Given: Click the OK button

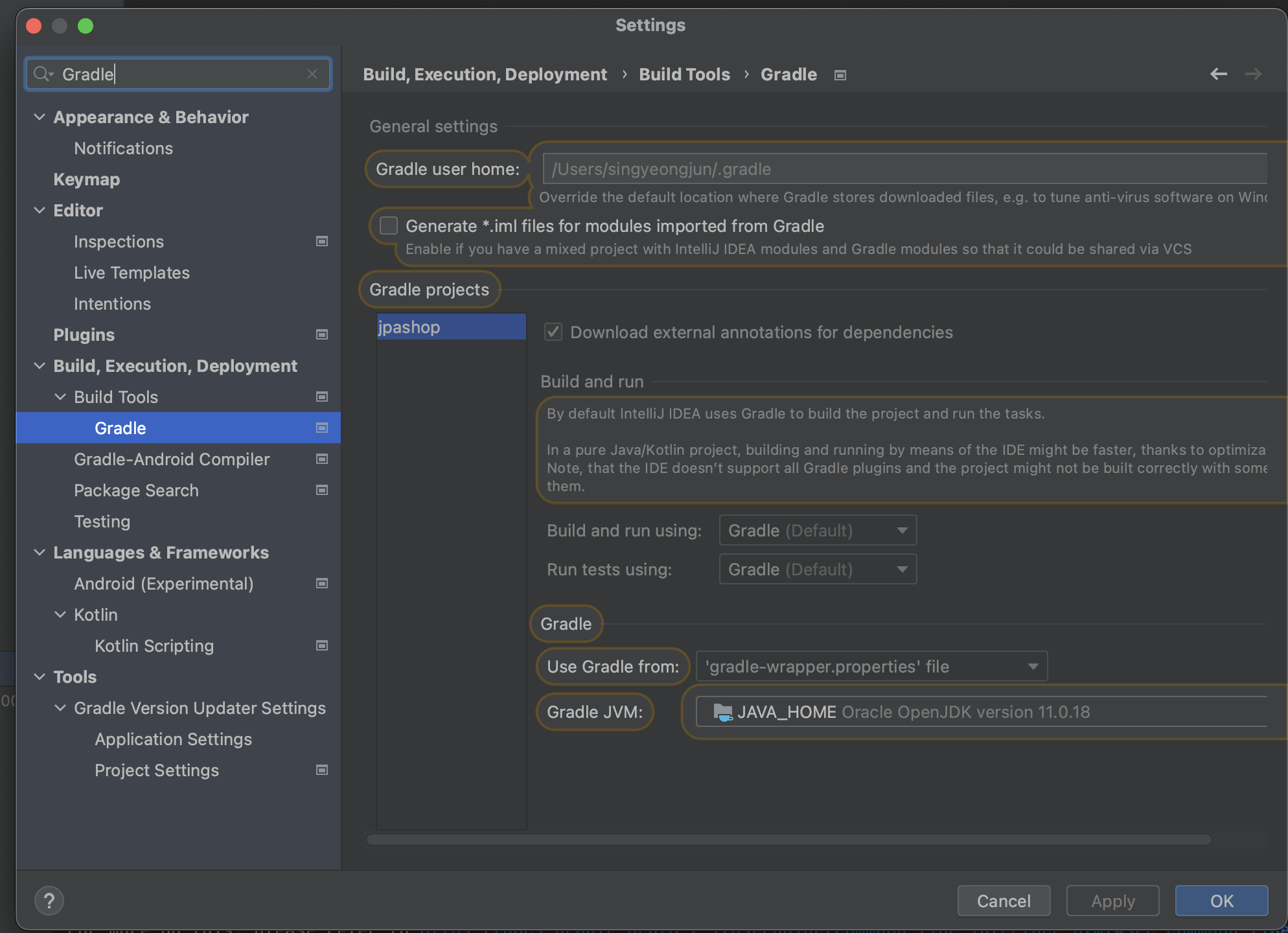Looking at the screenshot, I should click(1221, 901).
